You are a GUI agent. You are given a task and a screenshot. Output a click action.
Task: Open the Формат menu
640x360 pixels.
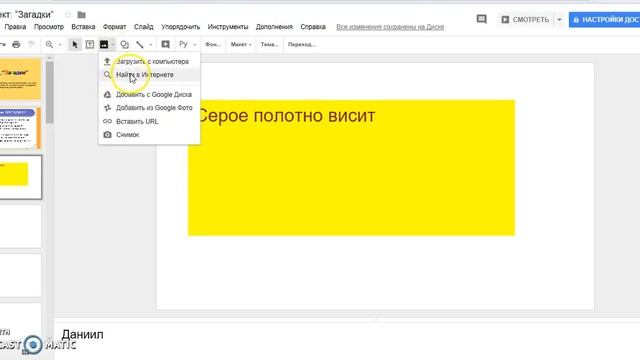click(x=114, y=27)
